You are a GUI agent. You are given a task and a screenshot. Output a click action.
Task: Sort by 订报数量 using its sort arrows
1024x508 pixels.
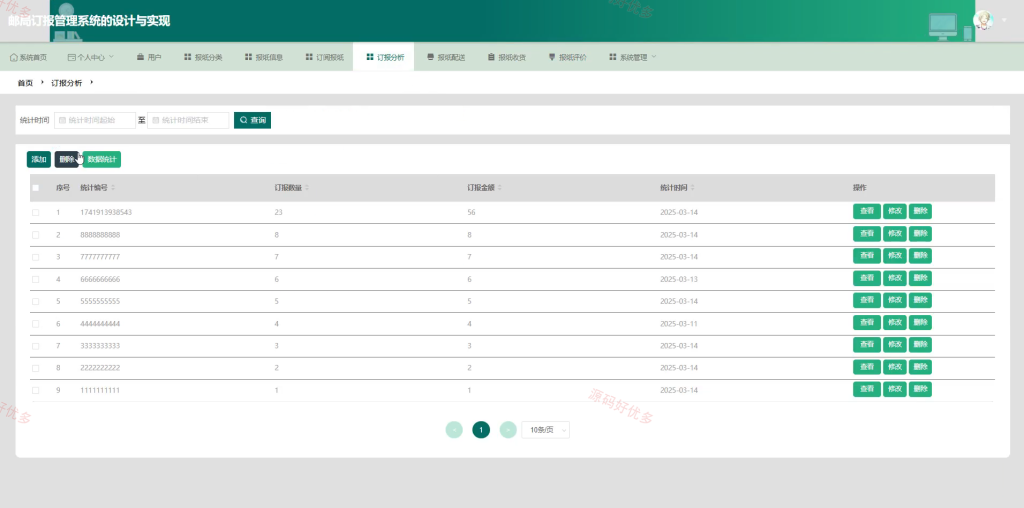point(307,188)
